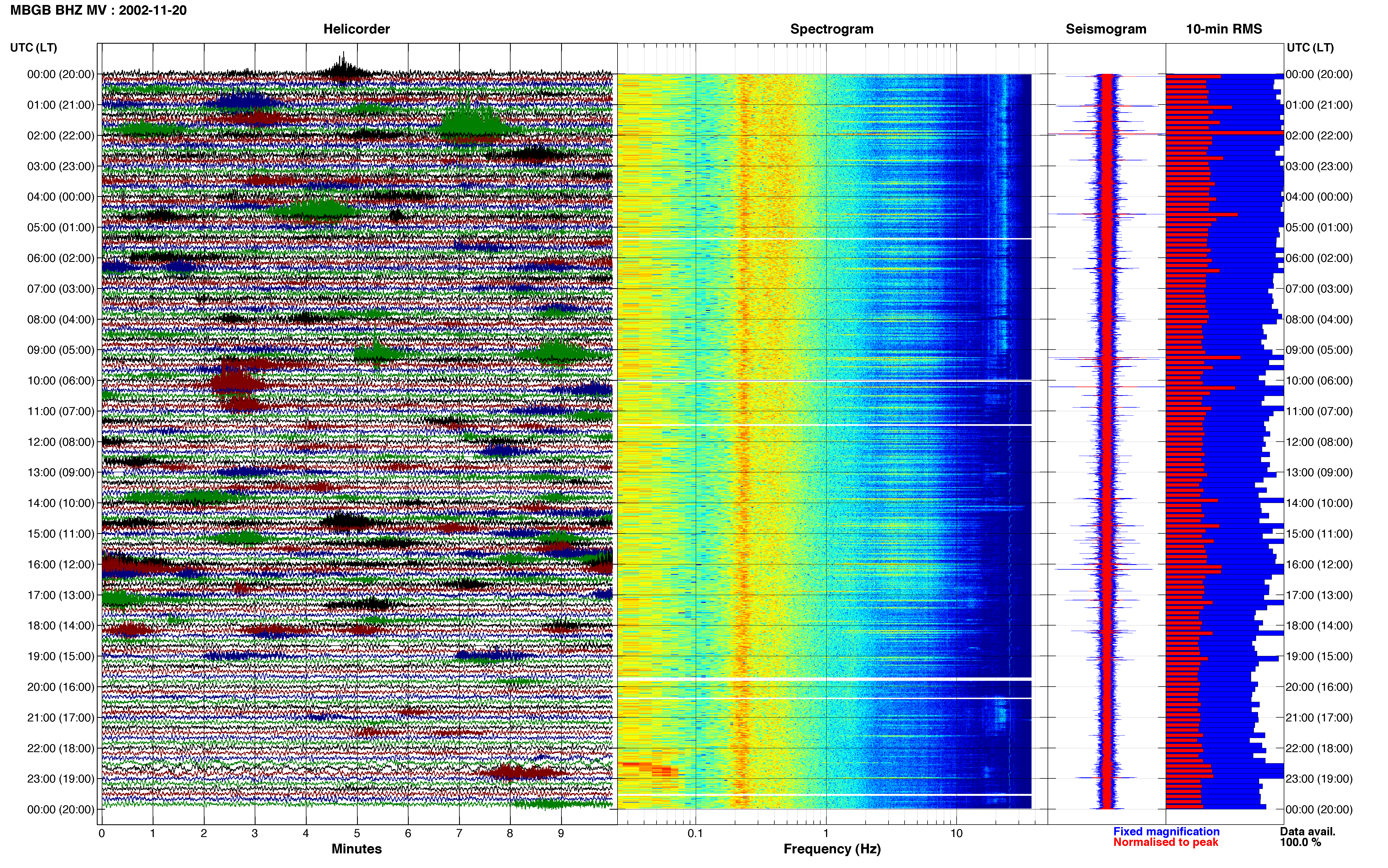Click left time label '08:00 (04:00)'
This screenshot has width=1388, height=868.
tap(61, 319)
